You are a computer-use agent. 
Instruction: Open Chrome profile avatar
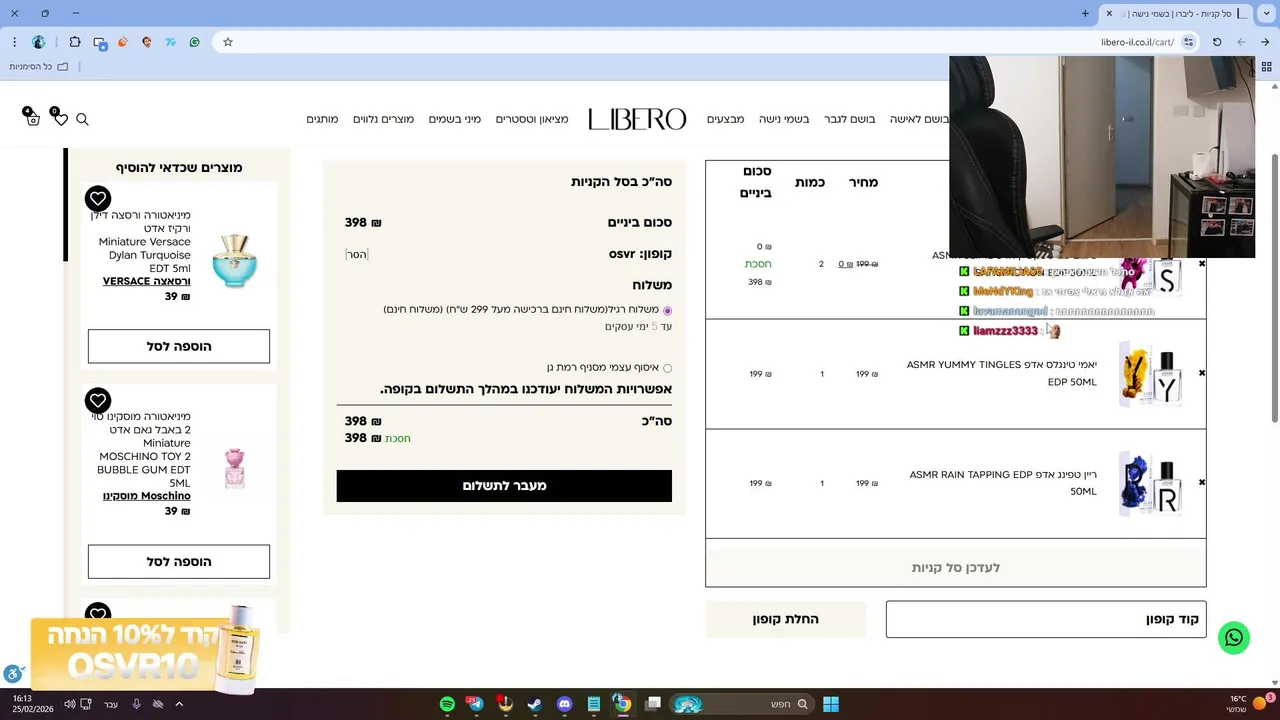click(39, 42)
